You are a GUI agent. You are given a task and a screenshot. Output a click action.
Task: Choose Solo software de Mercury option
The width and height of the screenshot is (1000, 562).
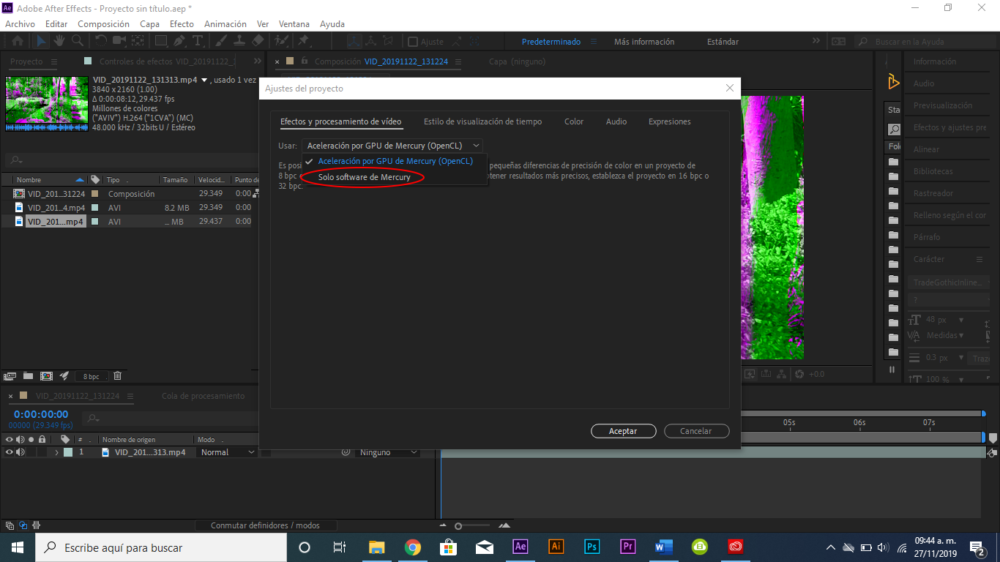[x=364, y=177]
